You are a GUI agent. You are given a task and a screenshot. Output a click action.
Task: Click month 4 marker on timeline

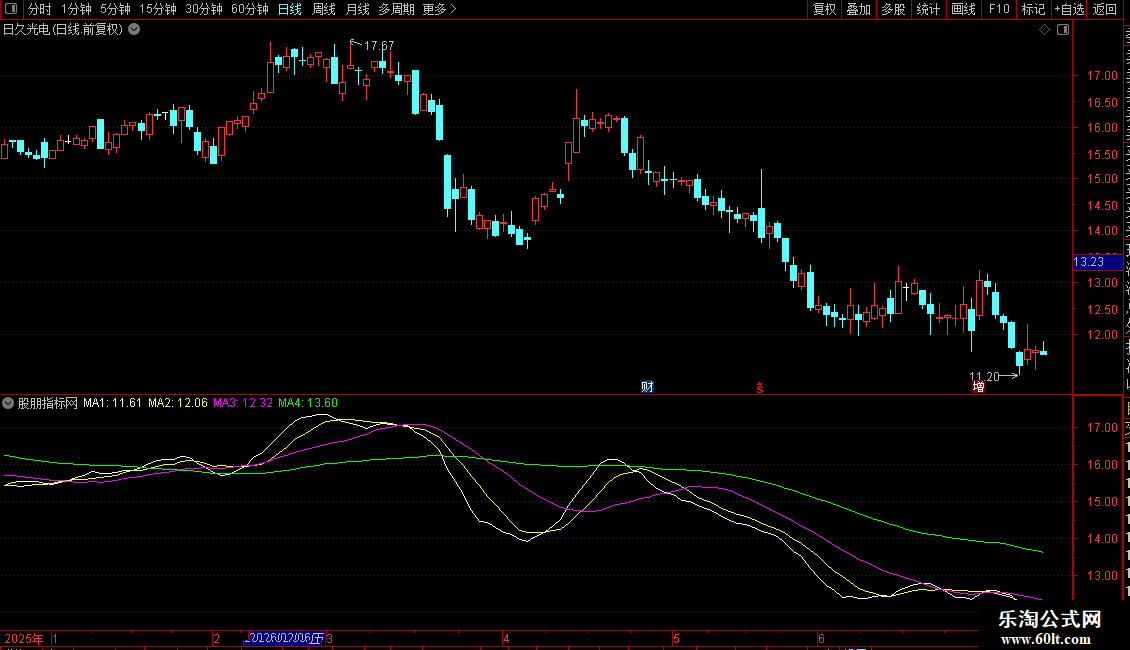pyautogui.click(x=507, y=638)
